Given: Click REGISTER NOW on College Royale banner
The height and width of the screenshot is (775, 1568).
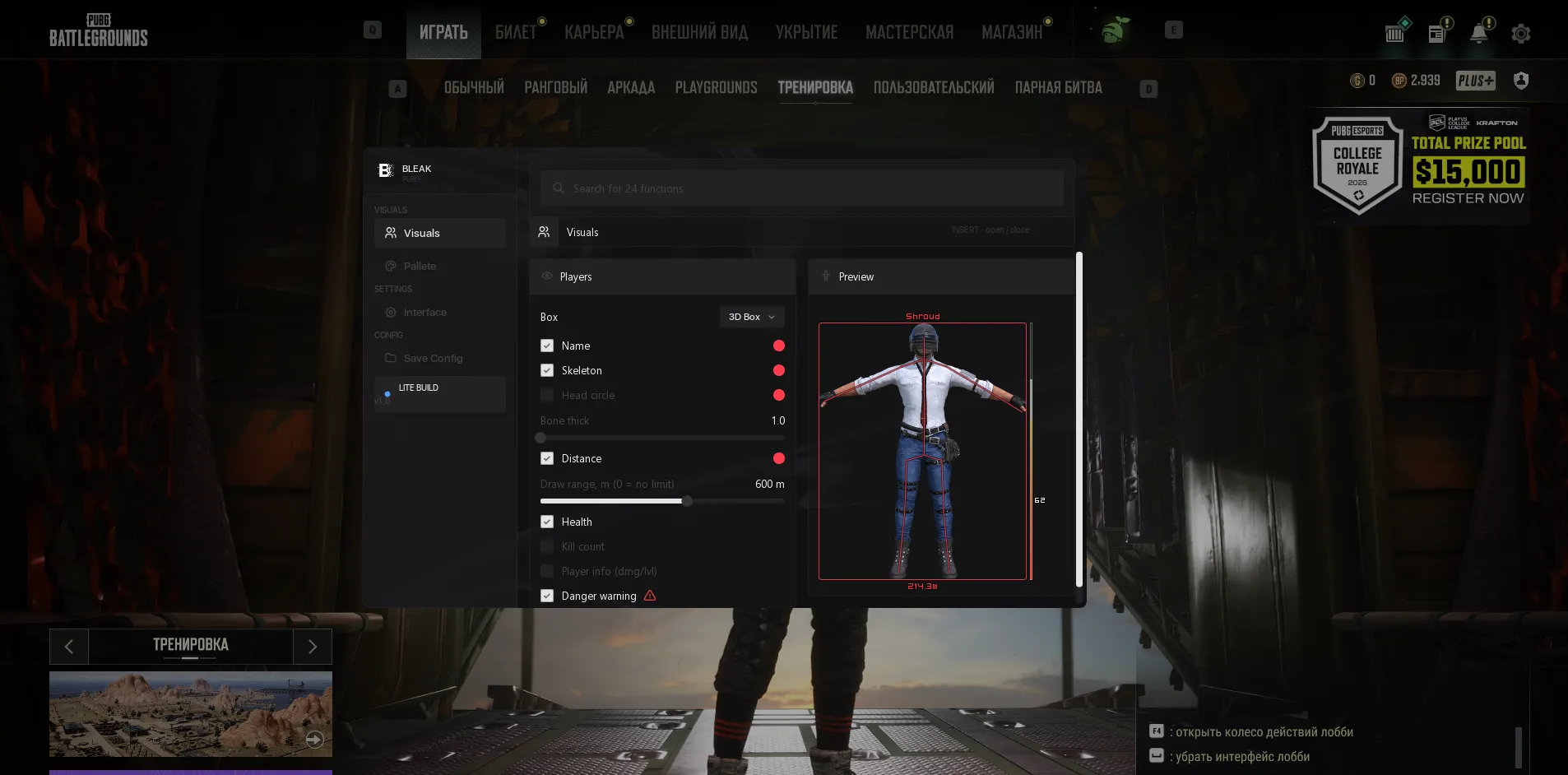Looking at the screenshot, I should click(x=1468, y=198).
